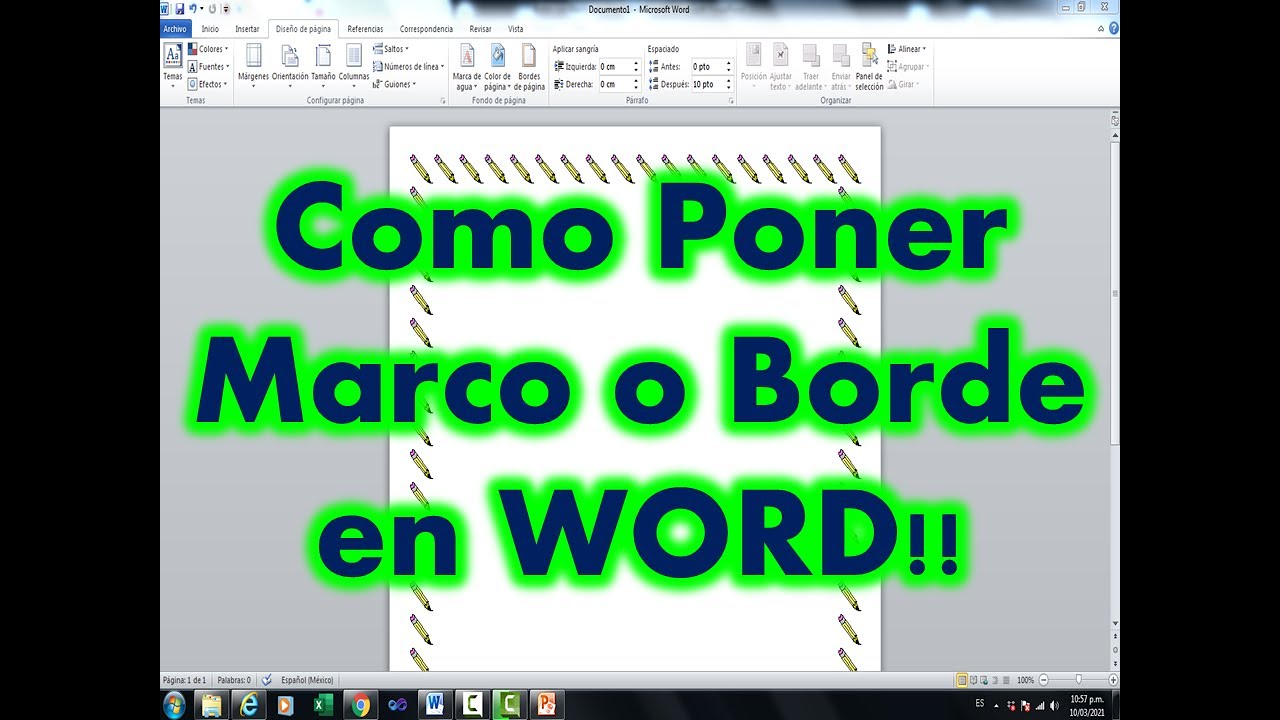Click the proofing check icon in status bar
The width and height of the screenshot is (1280, 720).
coord(267,680)
